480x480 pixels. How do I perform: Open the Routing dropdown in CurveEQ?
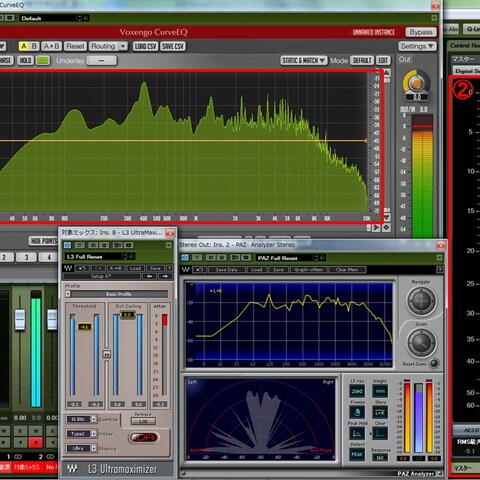pyautogui.click(x=108, y=46)
